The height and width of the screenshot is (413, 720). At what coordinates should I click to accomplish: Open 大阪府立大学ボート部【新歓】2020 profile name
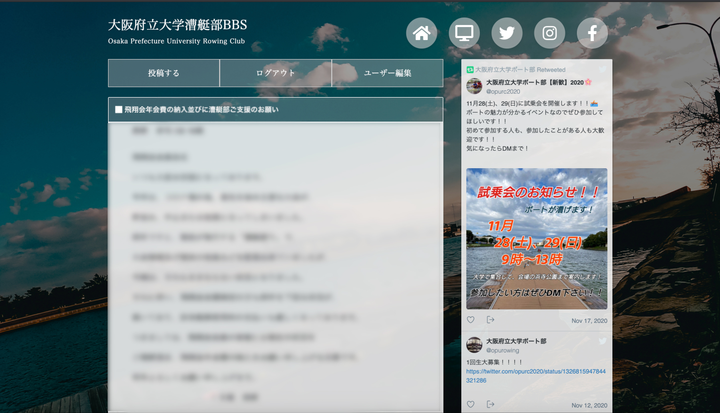pyautogui.click(x=539, y=82)
